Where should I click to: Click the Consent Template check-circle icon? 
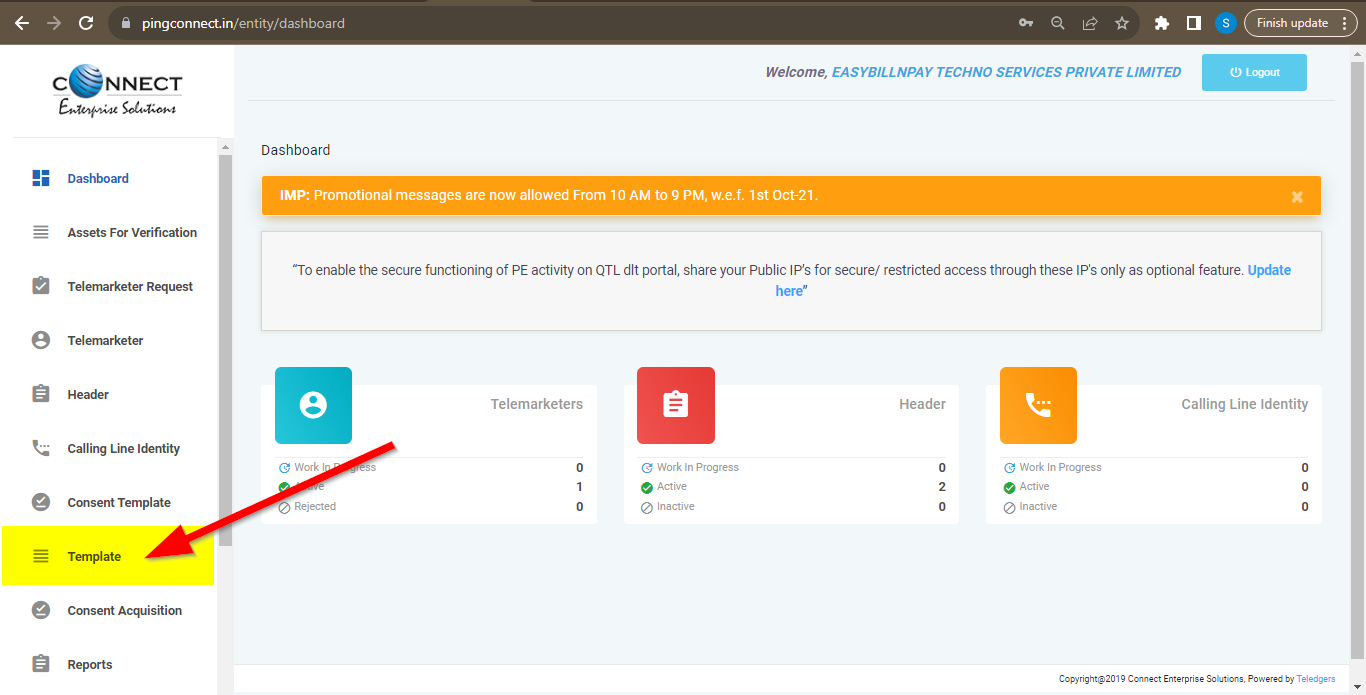point(41,502)
